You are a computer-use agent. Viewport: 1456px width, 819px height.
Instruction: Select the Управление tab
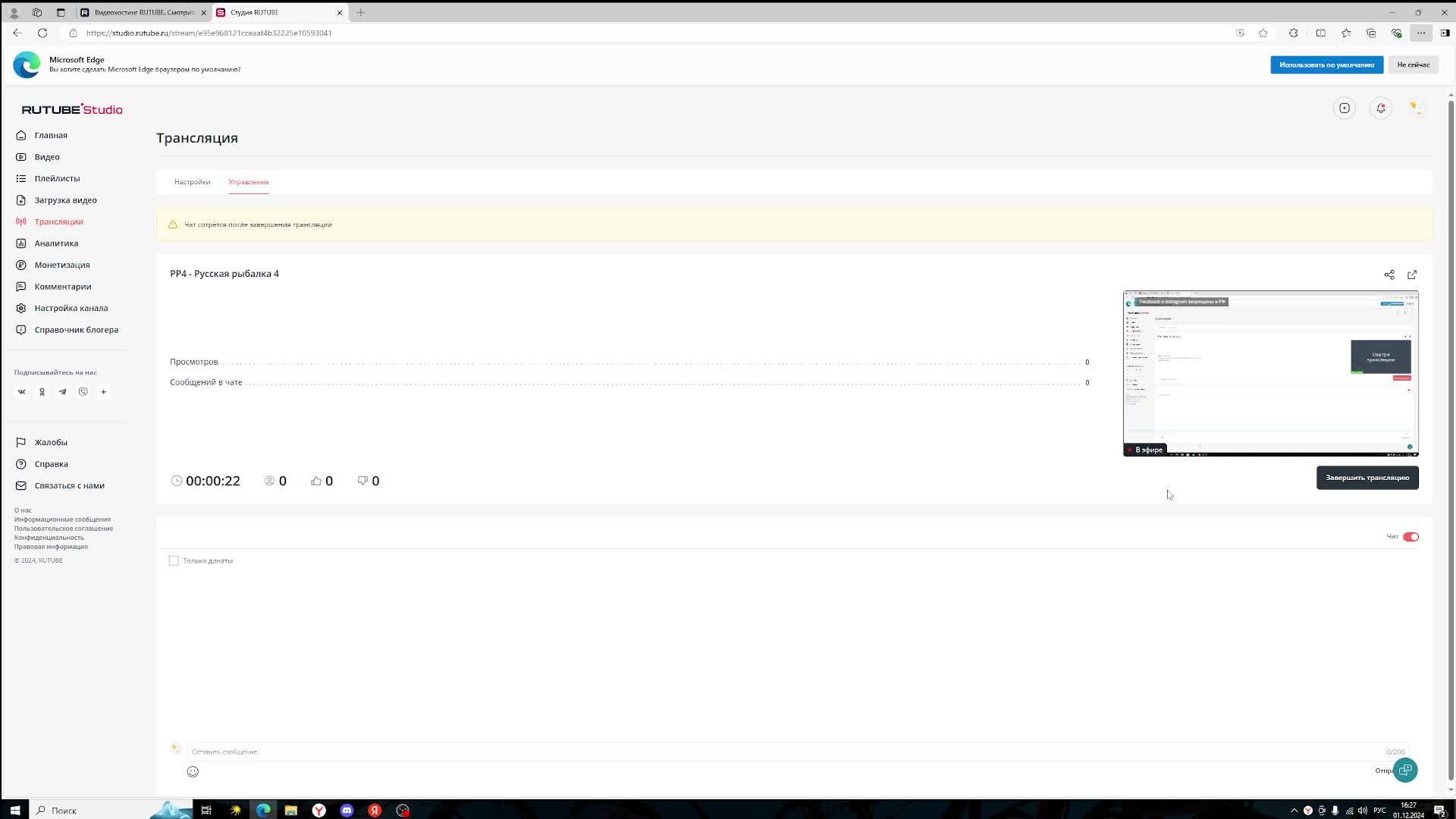249,182
